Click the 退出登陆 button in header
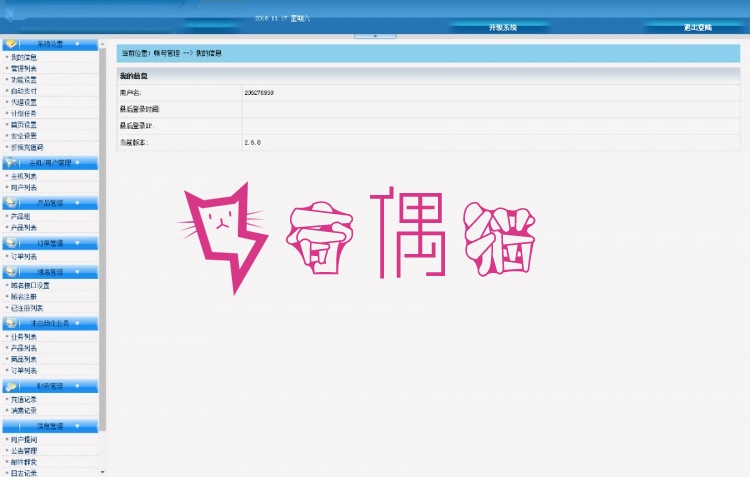Viewport: 750px width, 477px height. tap(697, 28)
